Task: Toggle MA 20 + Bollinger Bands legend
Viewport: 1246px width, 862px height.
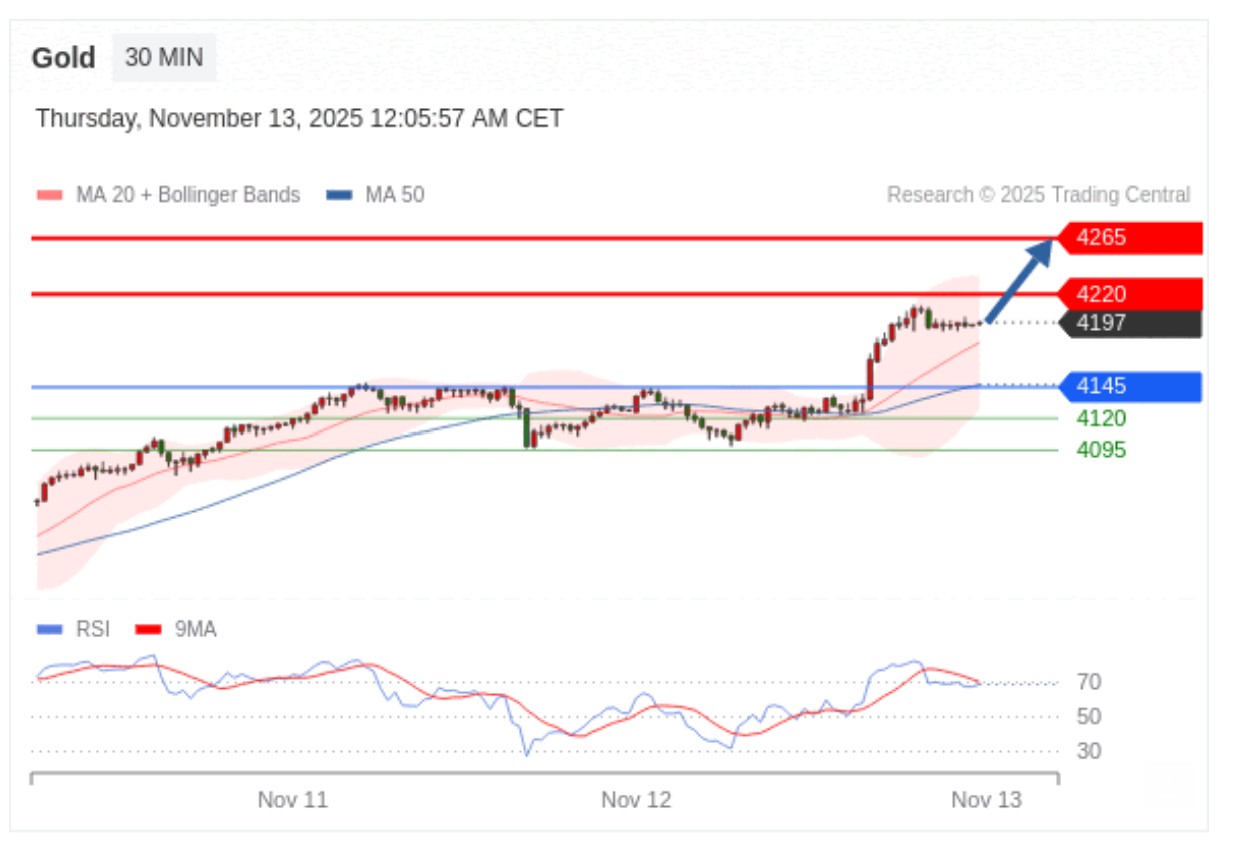Action: point(187,195)
